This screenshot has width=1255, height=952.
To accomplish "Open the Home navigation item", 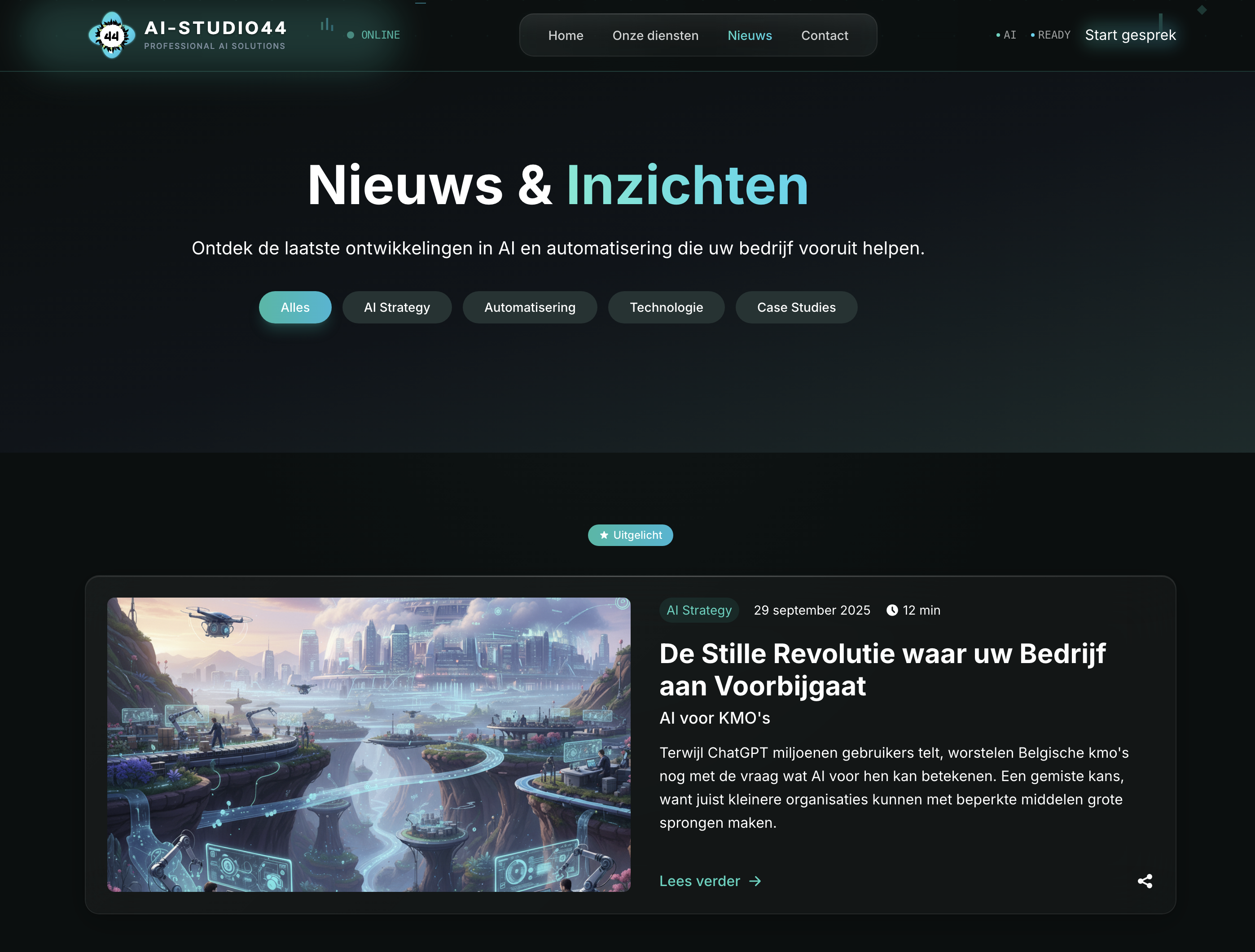I will coord(566,35).
